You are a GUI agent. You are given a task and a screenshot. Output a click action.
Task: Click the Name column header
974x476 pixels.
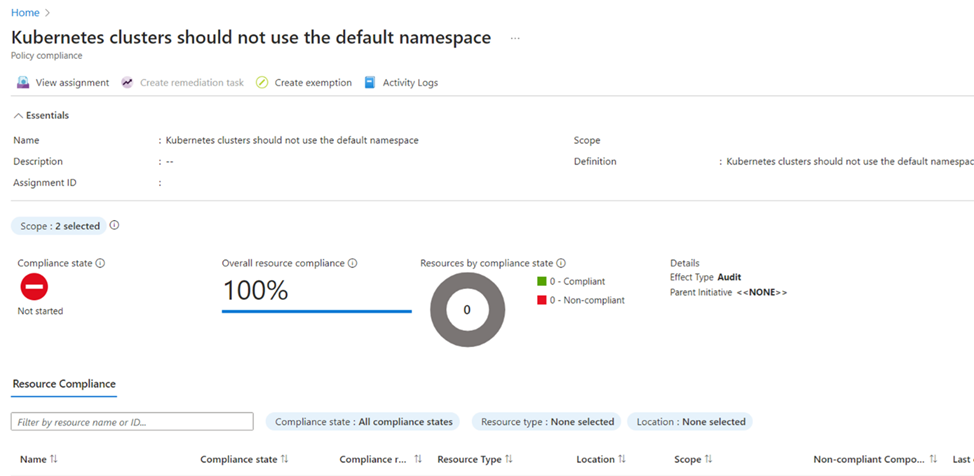pos(34,459)
